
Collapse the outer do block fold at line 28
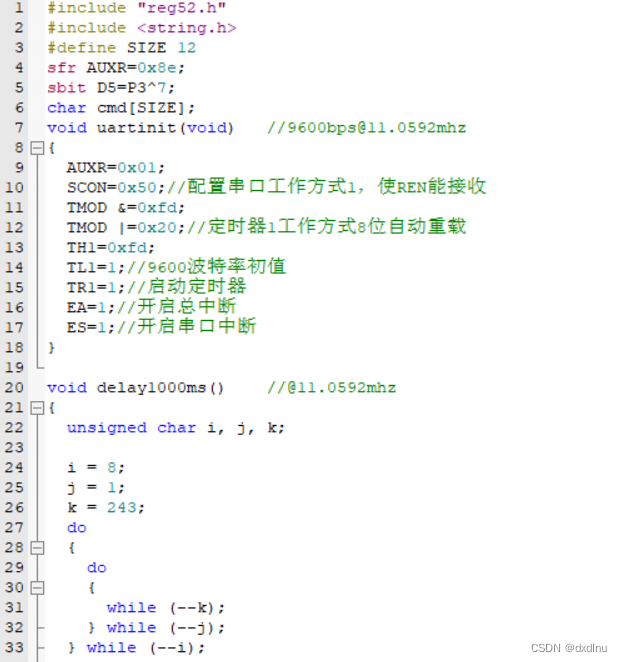click(x=38, y=548)
